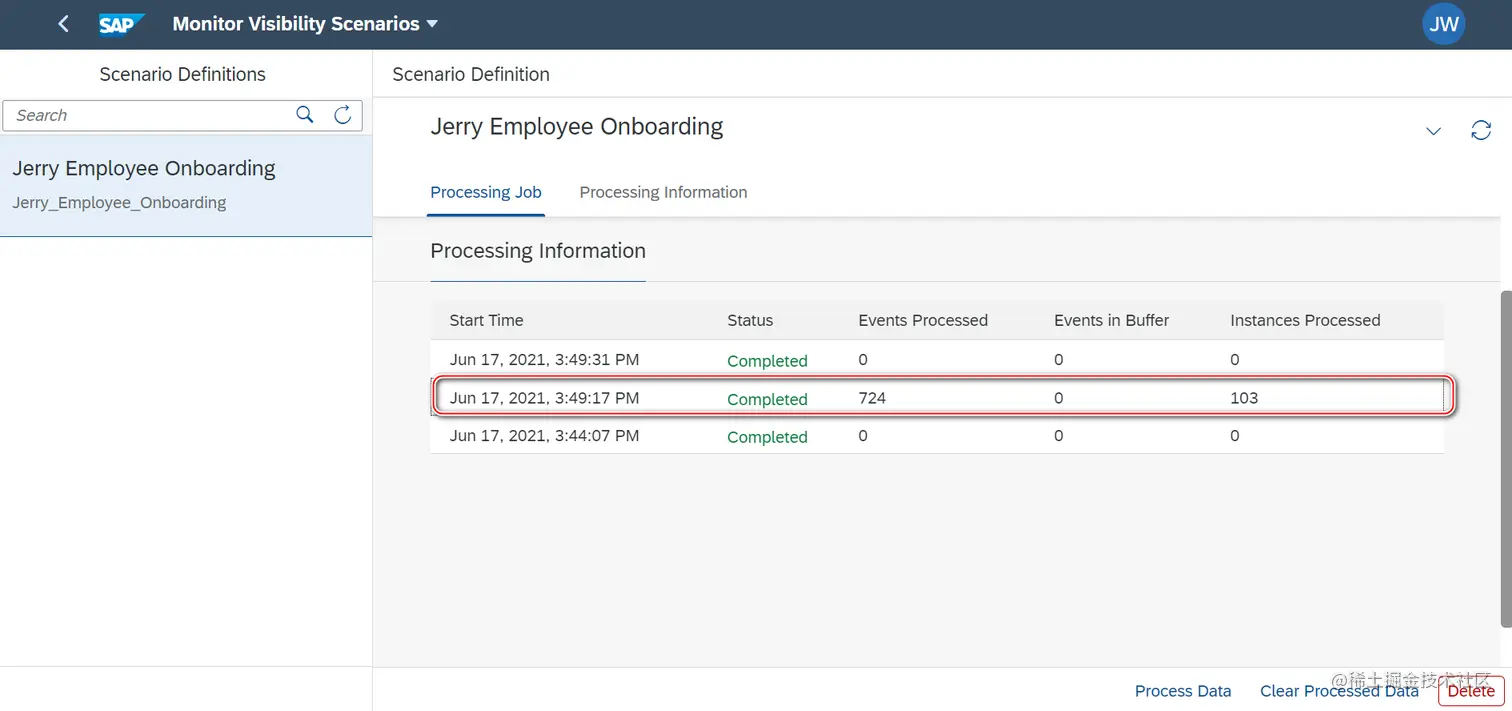Click the back navigation arrow
Image resolution: width=1512 pixels, height=711 pixels.
pyautogui.click(x=63, y=24)
